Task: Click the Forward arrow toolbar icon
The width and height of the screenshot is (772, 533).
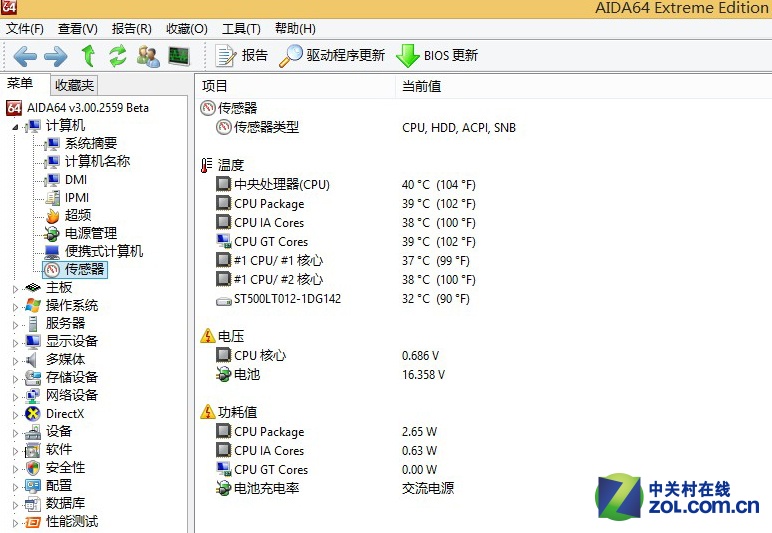Action: click(56, 56)
